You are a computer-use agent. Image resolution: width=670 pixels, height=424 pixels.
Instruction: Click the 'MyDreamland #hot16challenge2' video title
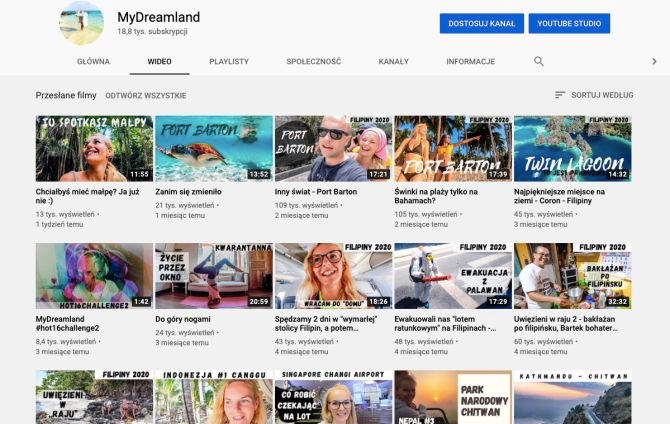click(67, 324)
